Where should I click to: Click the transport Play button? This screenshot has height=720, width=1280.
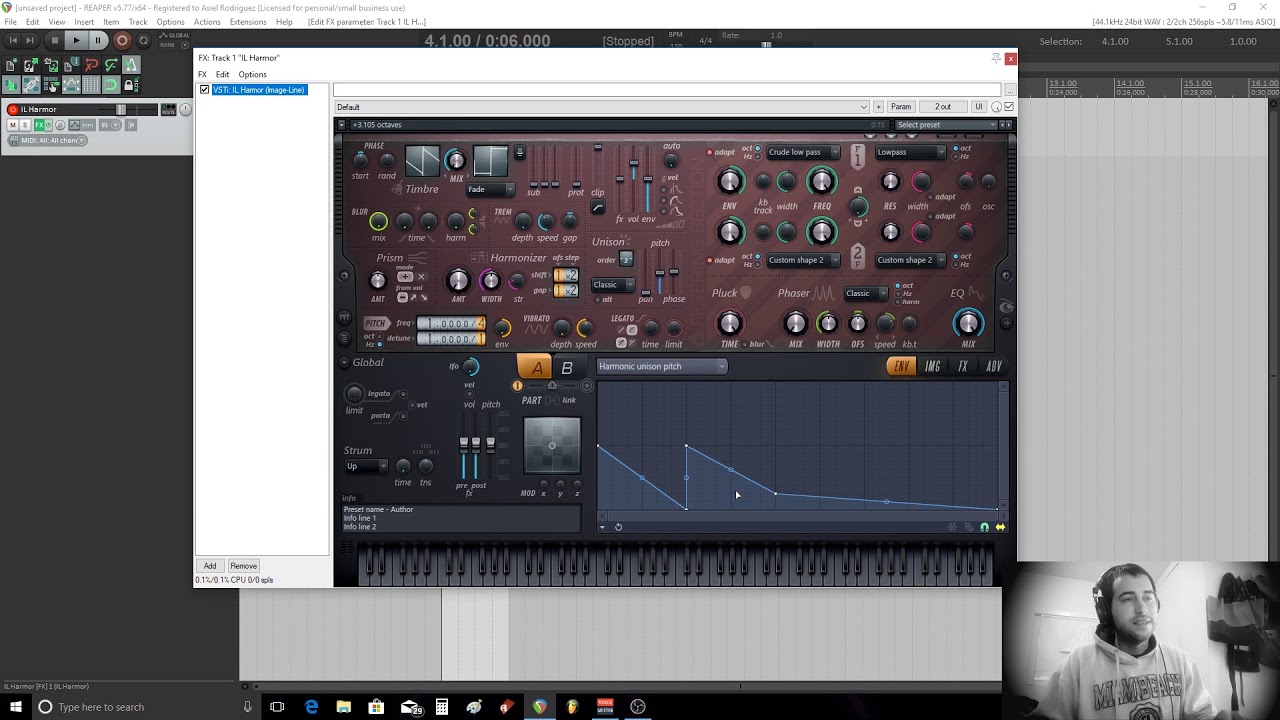coord(76,40)
